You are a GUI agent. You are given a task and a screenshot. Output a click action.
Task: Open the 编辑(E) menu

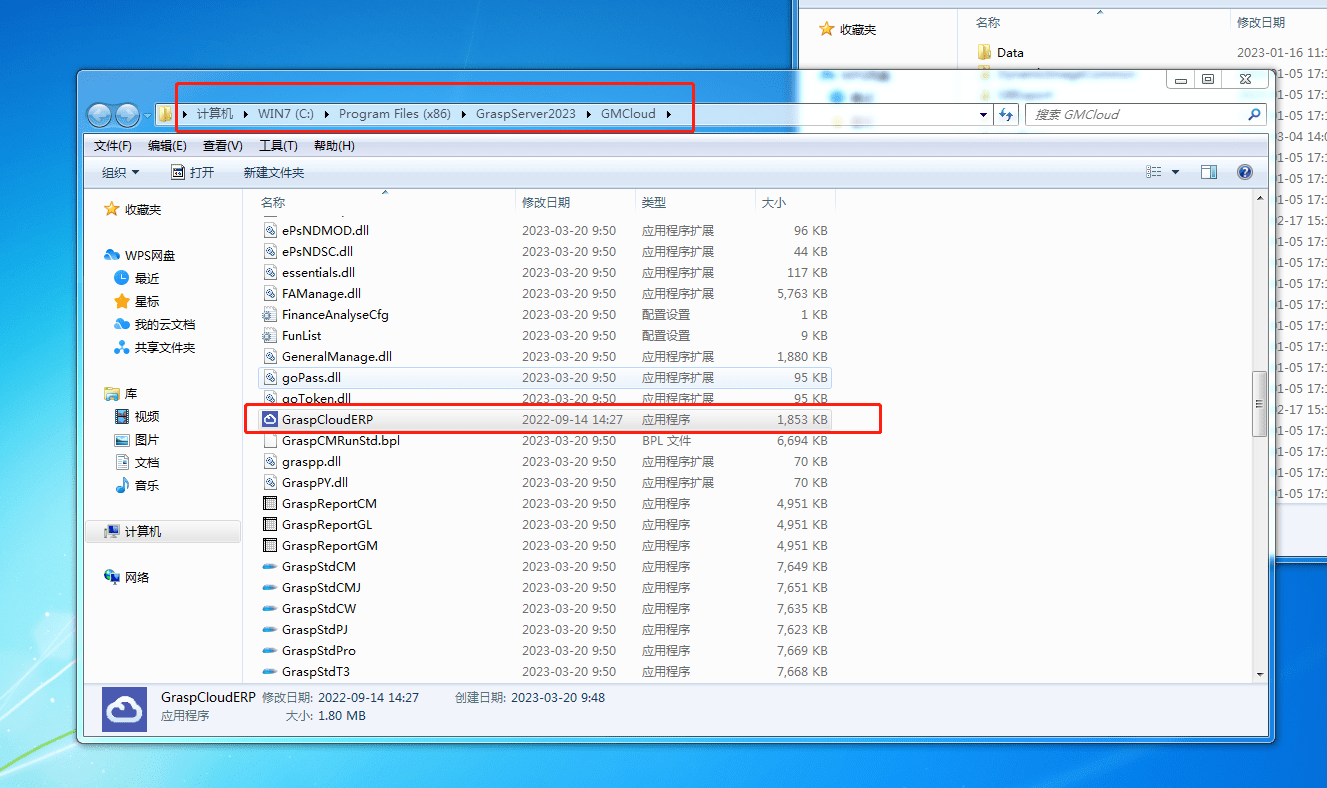[167, 146]
